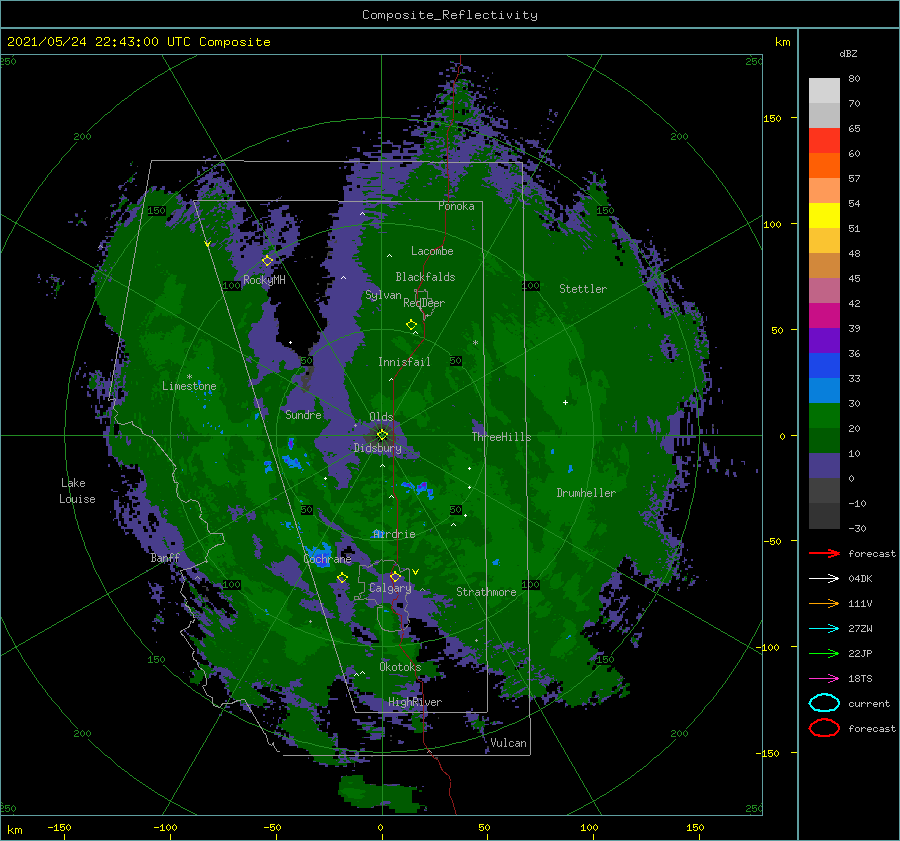
Task: Select the magenta 18TS arrow icon
Action: (x=824, y=678)
